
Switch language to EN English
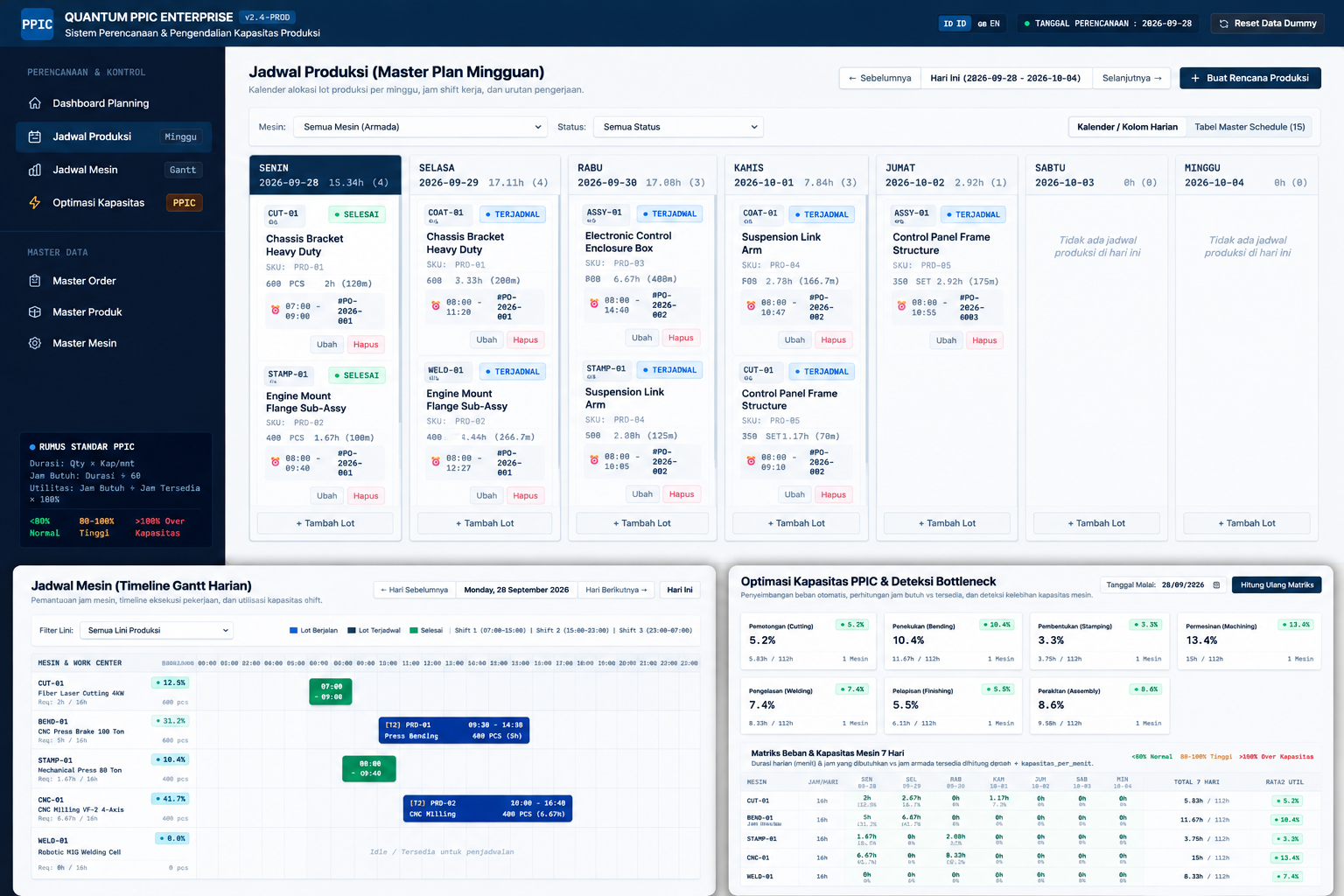[989, 24]
